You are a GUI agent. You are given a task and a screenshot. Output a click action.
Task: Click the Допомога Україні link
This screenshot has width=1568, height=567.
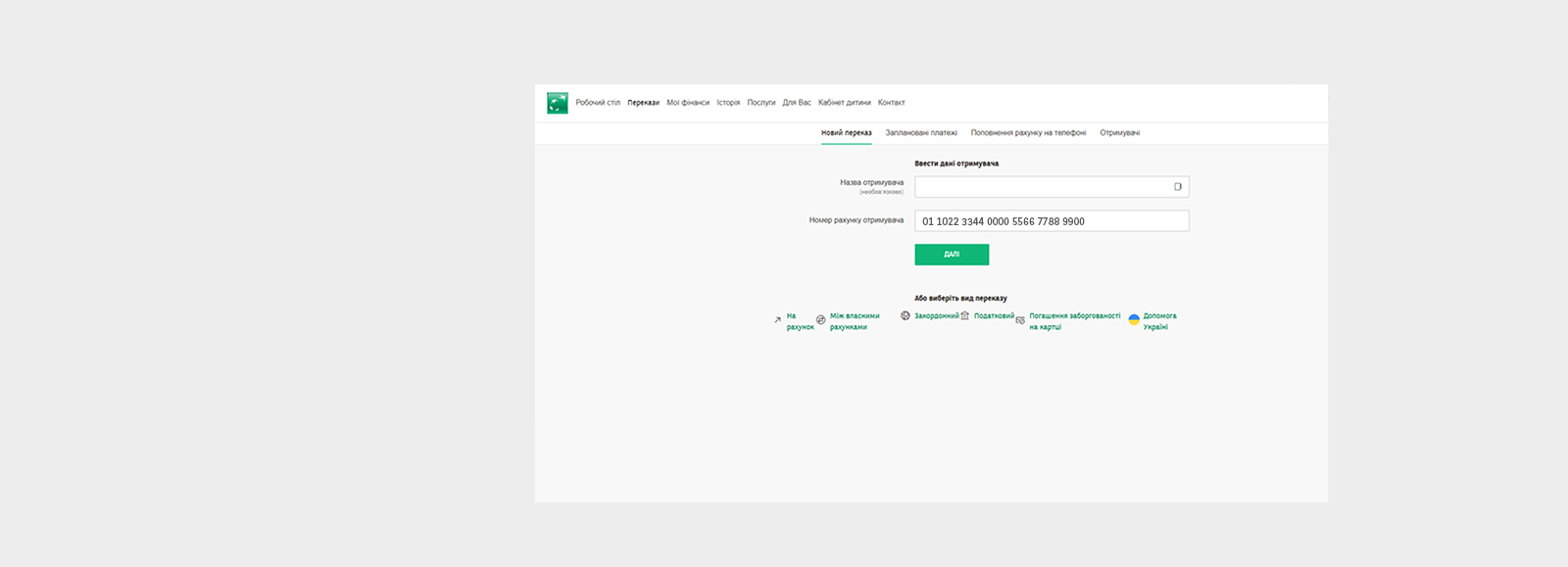1159,321
